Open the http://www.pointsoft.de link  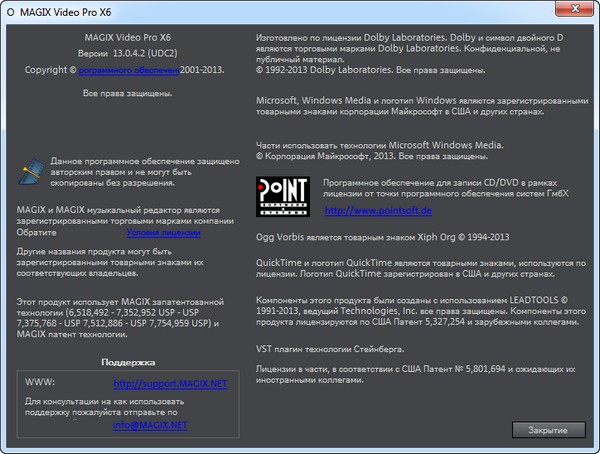pyautogui.click(x=378, y=211)
